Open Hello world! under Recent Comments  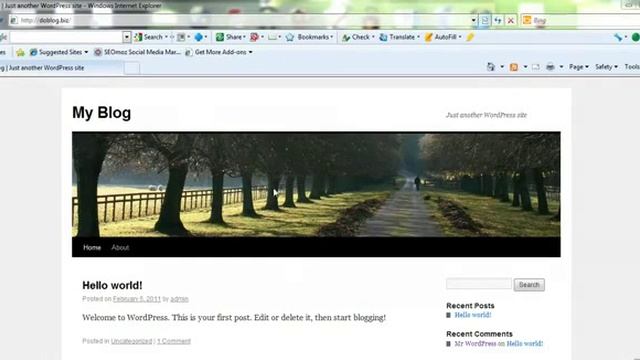coord(524,343)
